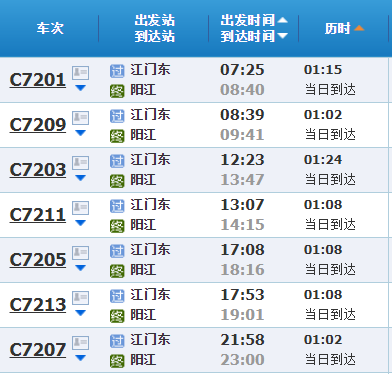Sort by duration using 历时 orange arrow
Screen dimensions: 392x374
[359, 28]
